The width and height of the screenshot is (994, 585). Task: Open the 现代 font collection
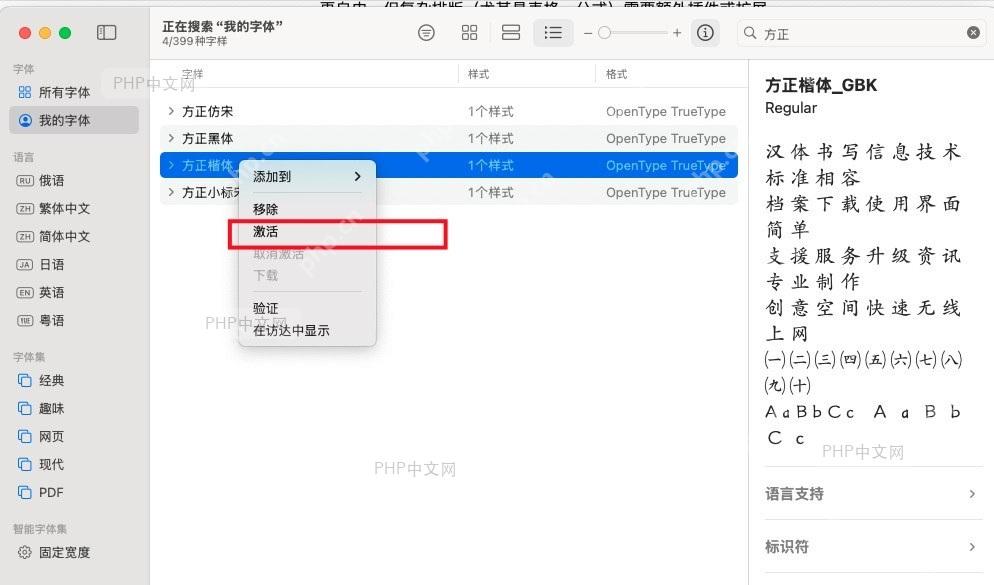pyautogui.click(x=41, y=464)
